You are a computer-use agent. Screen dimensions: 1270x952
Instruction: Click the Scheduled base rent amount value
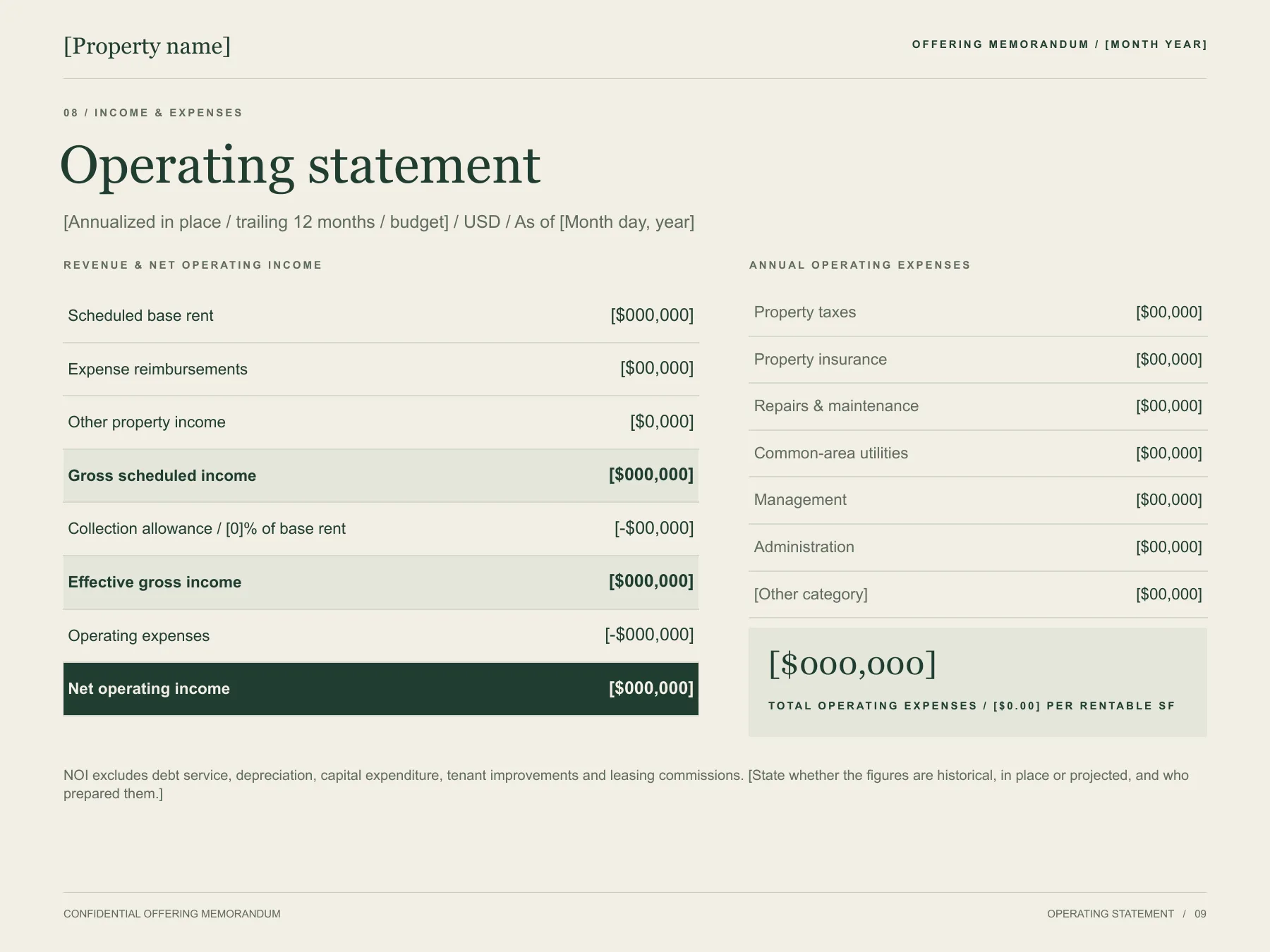[652, 315]
